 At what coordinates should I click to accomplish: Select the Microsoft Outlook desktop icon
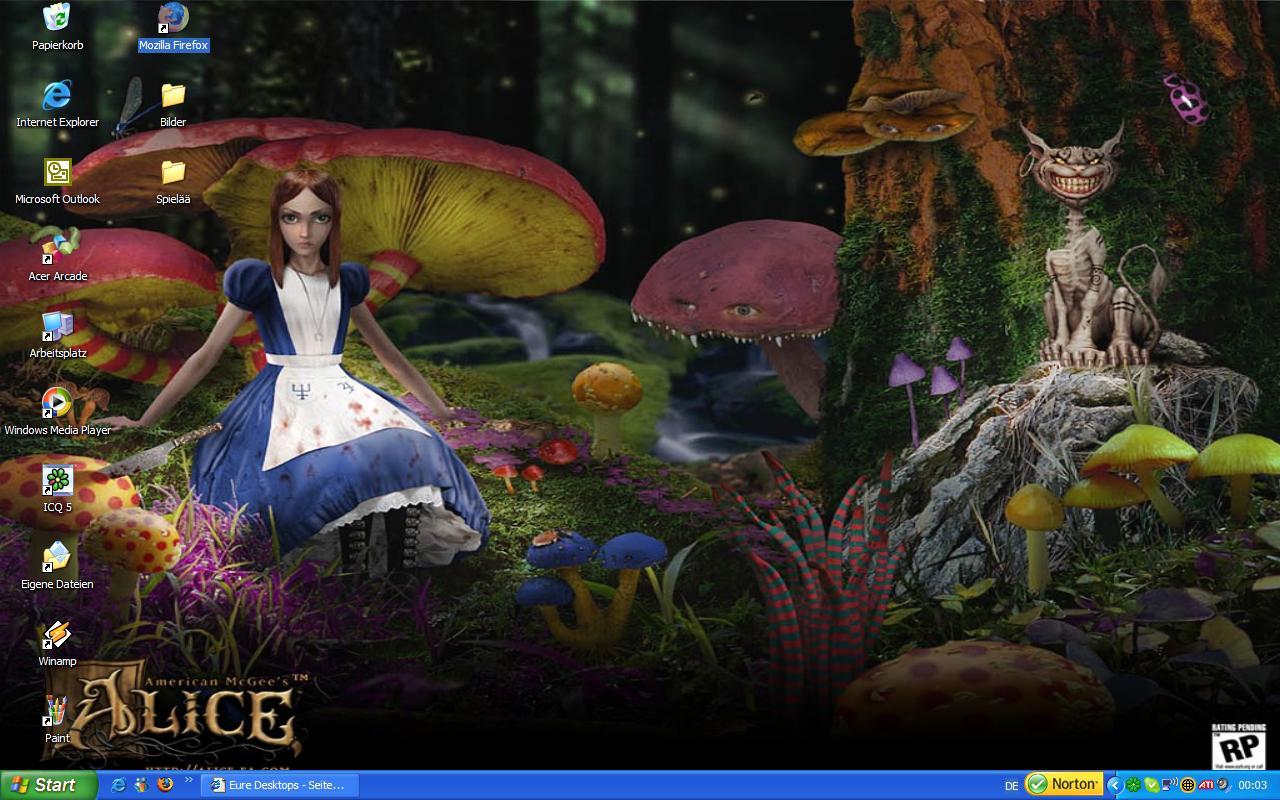click(57, 181)
